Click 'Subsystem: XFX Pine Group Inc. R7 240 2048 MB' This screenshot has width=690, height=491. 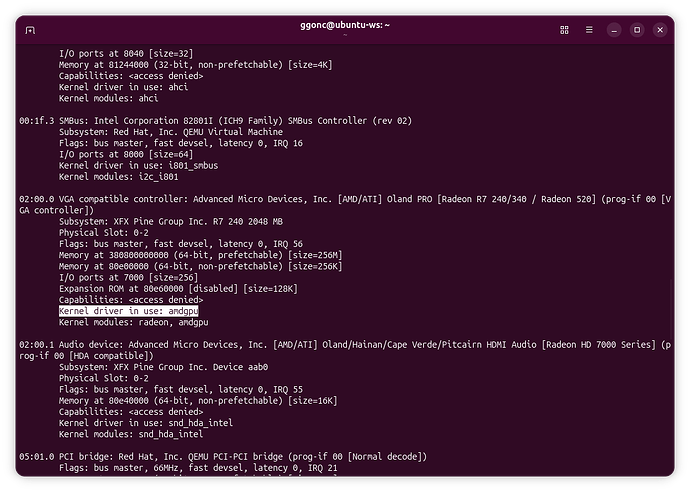click(171, 222)
